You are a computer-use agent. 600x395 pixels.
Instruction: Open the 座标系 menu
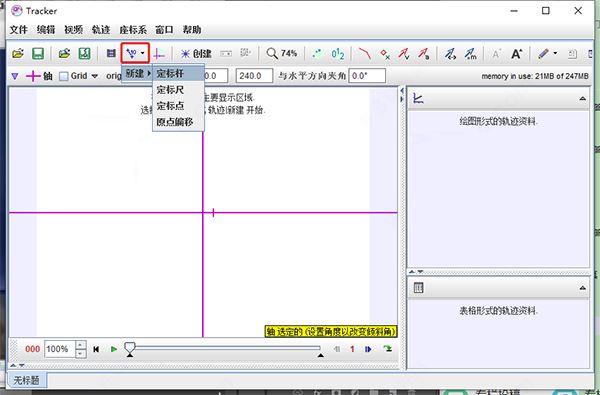[133, 30]
